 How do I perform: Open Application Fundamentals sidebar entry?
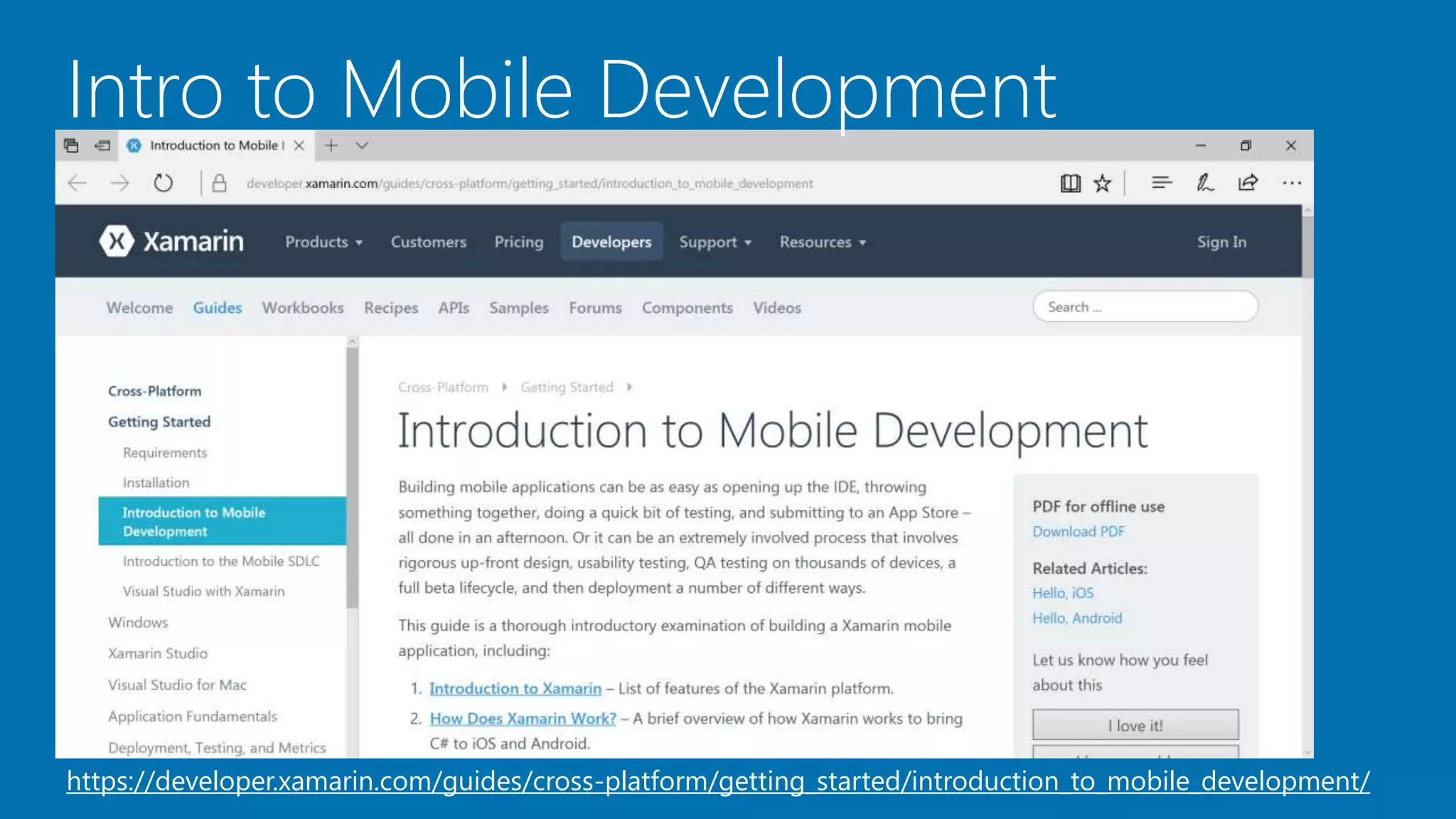(x=193, y=717)
